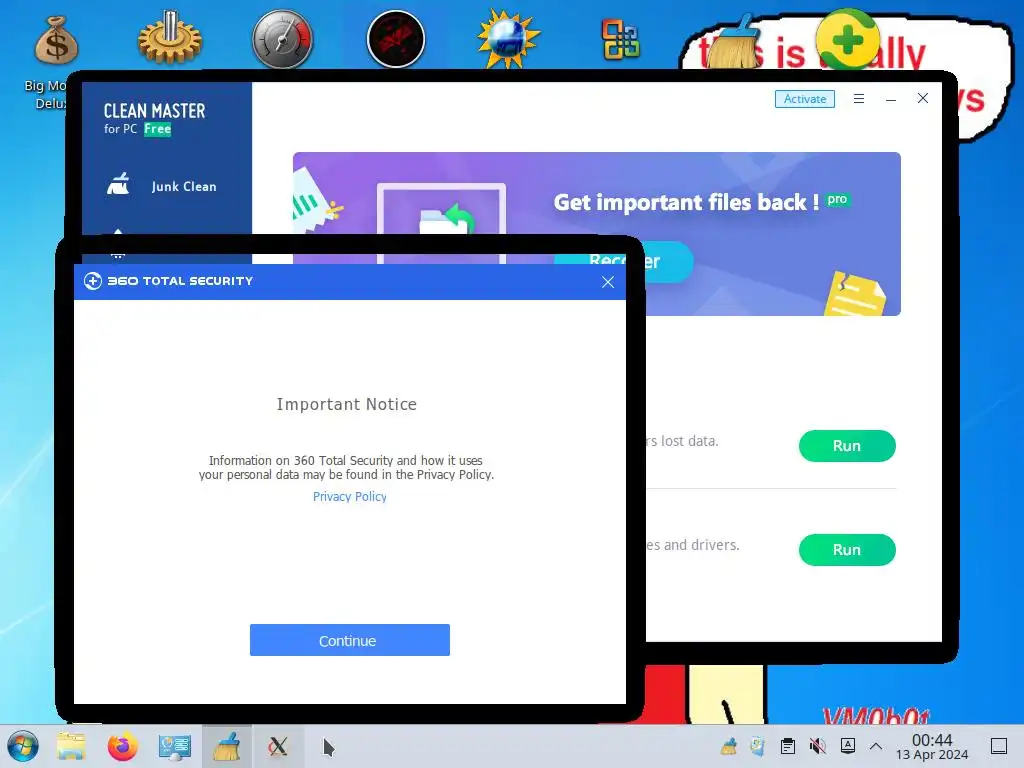Click the muted volume tray icon

pos(818,746)
